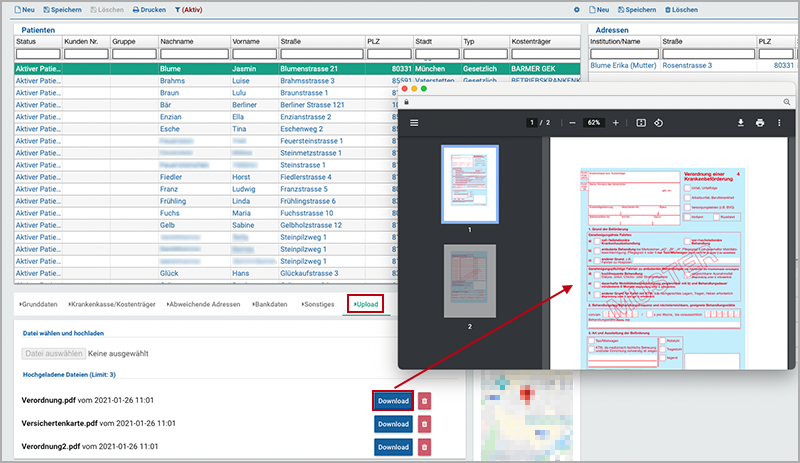Expand the Grunddaten section
Image resolution: width=800 pixels, height=463 pixels.
point(43,303)
